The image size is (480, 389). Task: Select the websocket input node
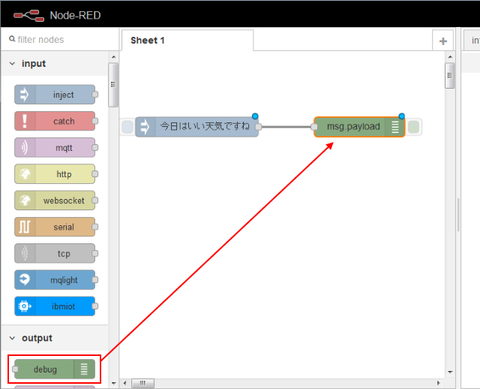coord(55,201)
